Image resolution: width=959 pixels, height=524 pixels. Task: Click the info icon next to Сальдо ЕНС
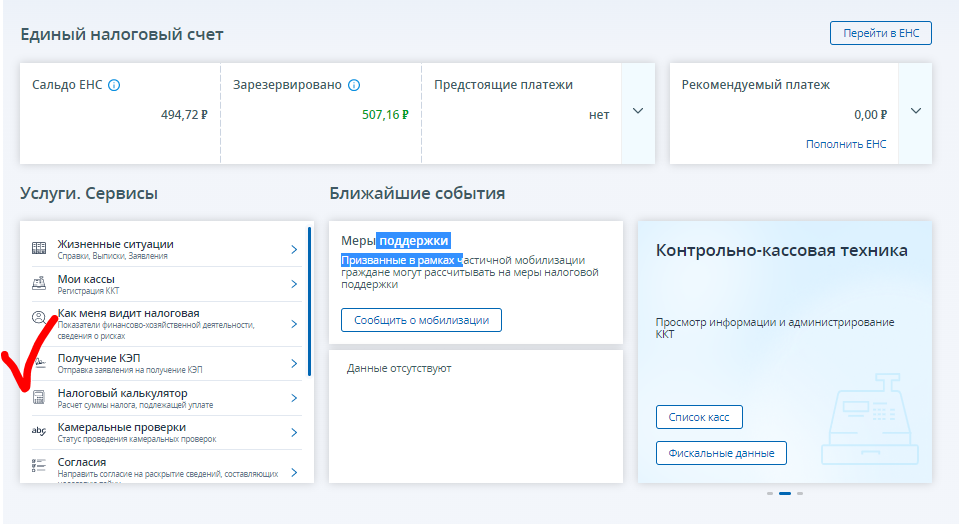(114, 85)
